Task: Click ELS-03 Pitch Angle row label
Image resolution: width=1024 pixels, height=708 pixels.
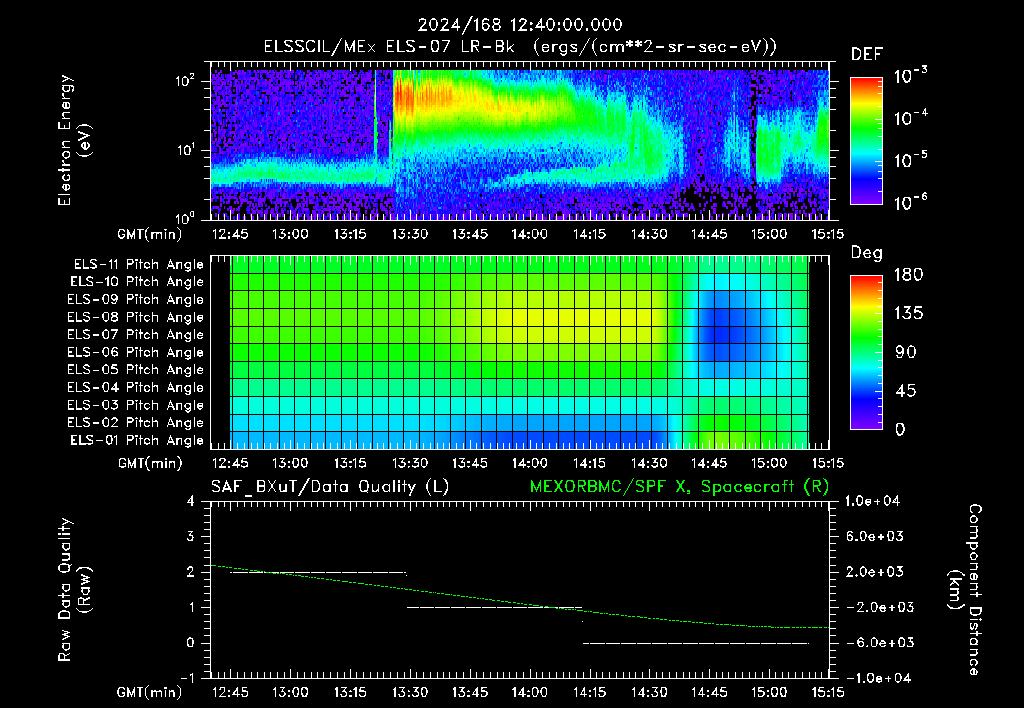Action: coord(136,406)
